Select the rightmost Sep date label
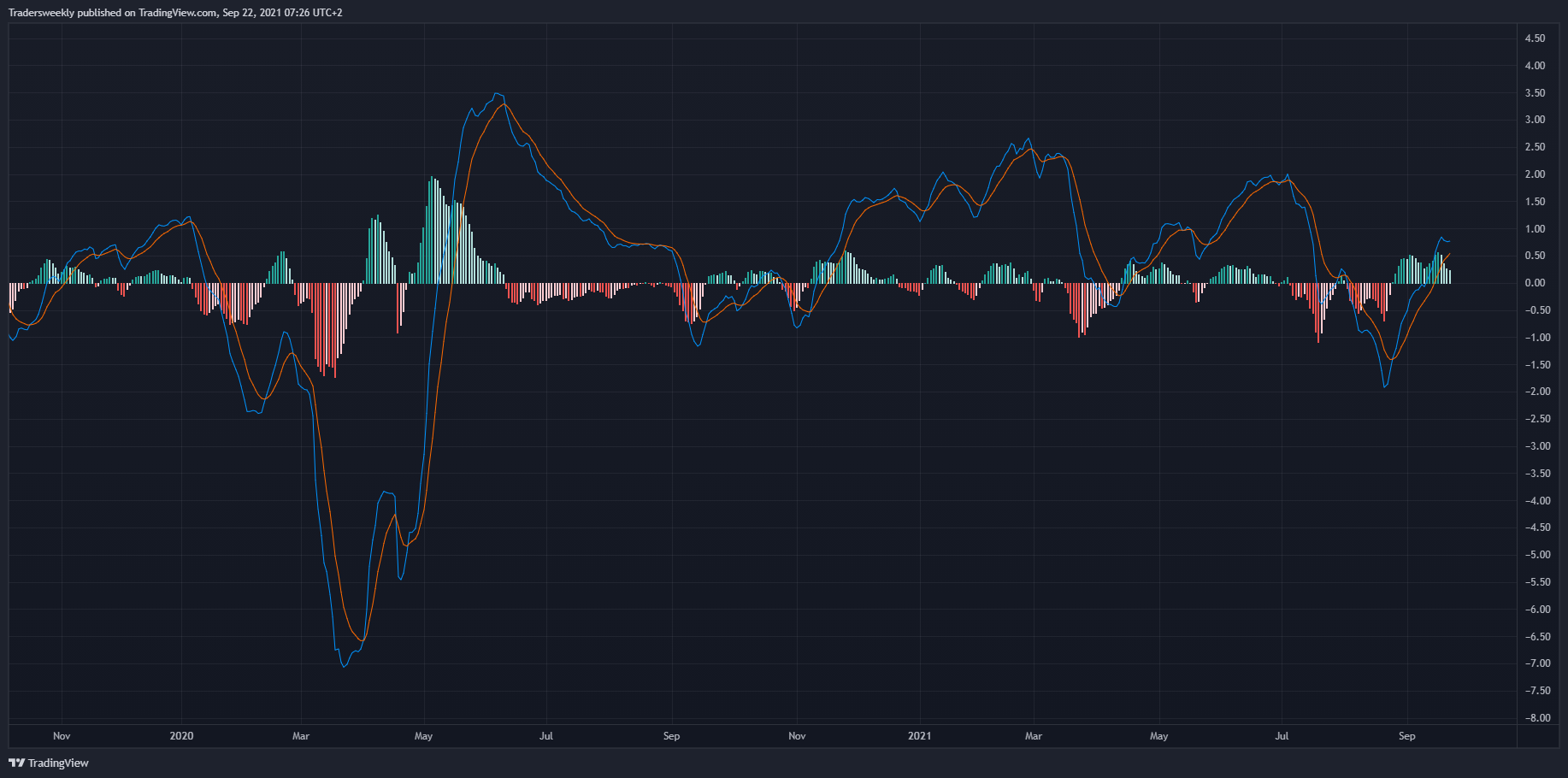Viewport: 1568px width, 778px height. coord(1406,736)
